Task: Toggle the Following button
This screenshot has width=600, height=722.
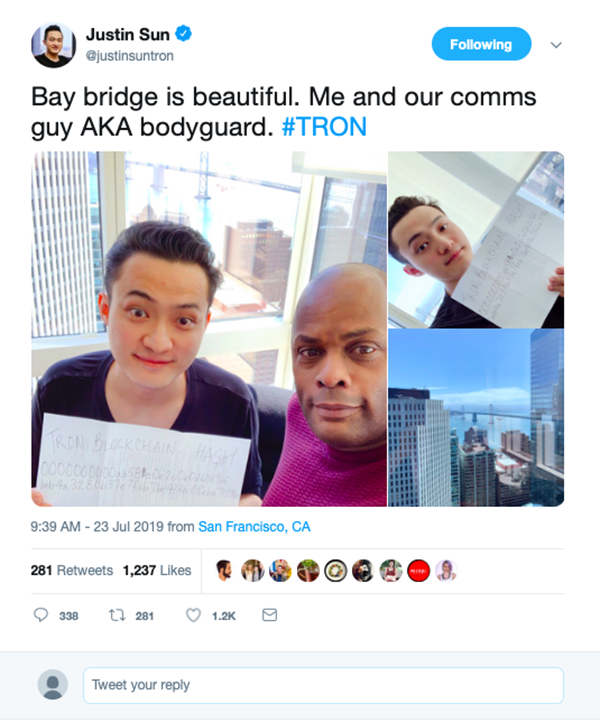Action: pyautogui.click(x=481, y=44)
